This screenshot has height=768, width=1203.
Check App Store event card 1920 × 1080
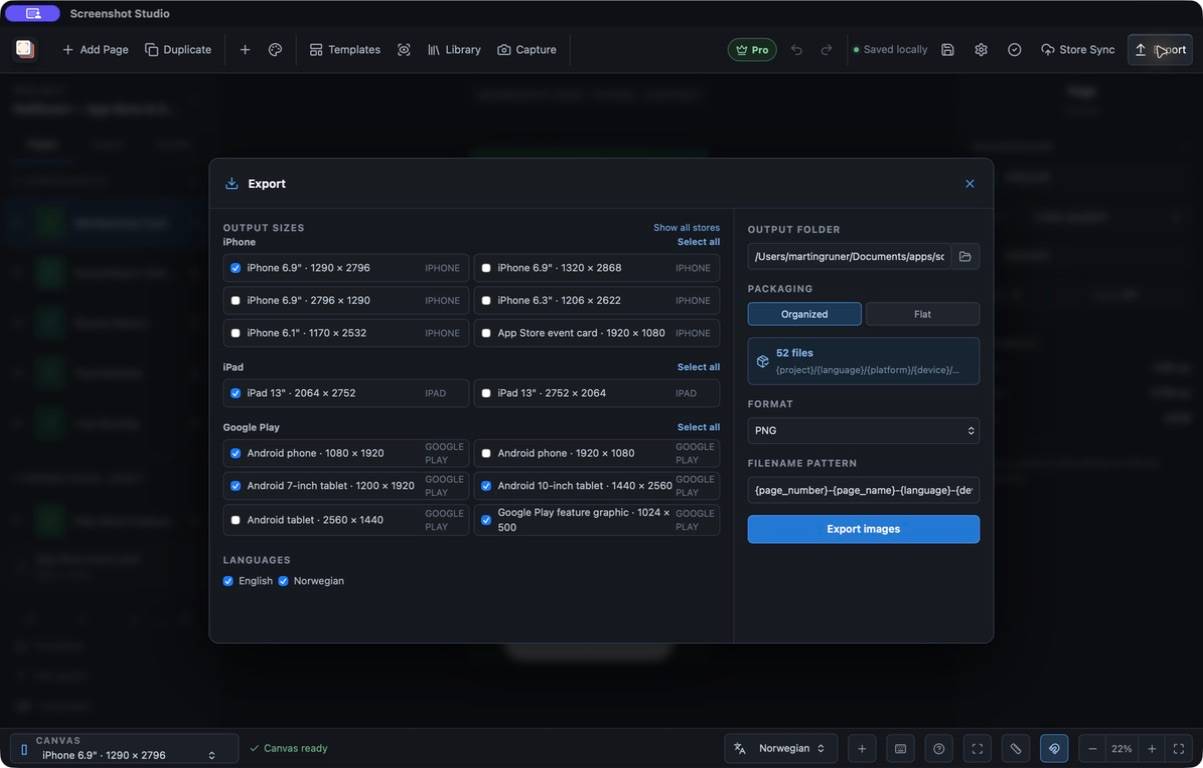(x=486, y=333)
